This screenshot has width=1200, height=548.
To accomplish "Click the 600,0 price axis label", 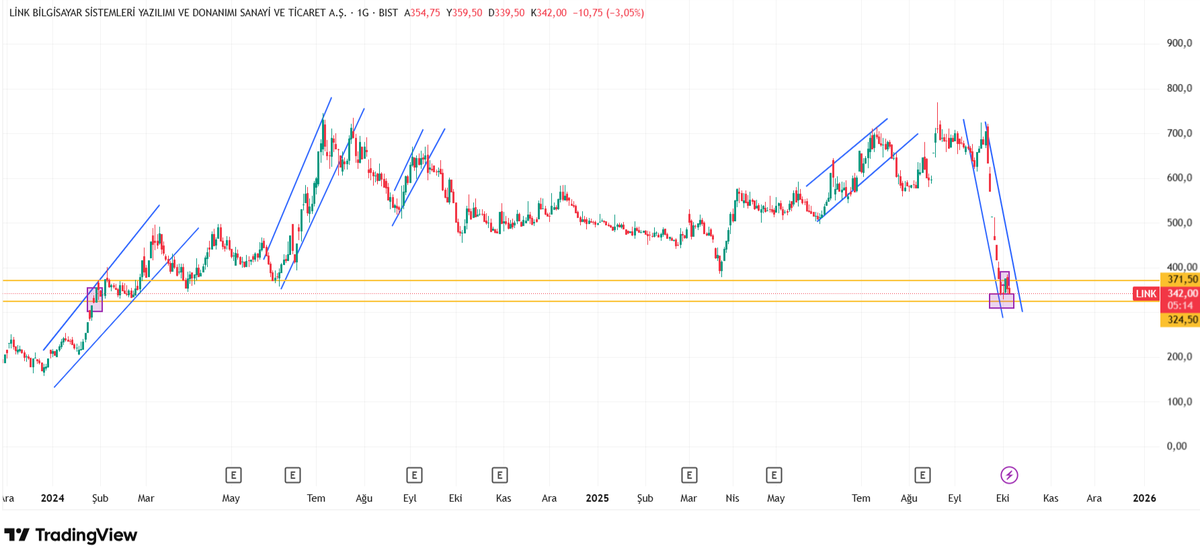I will (x=1179, y=178).
